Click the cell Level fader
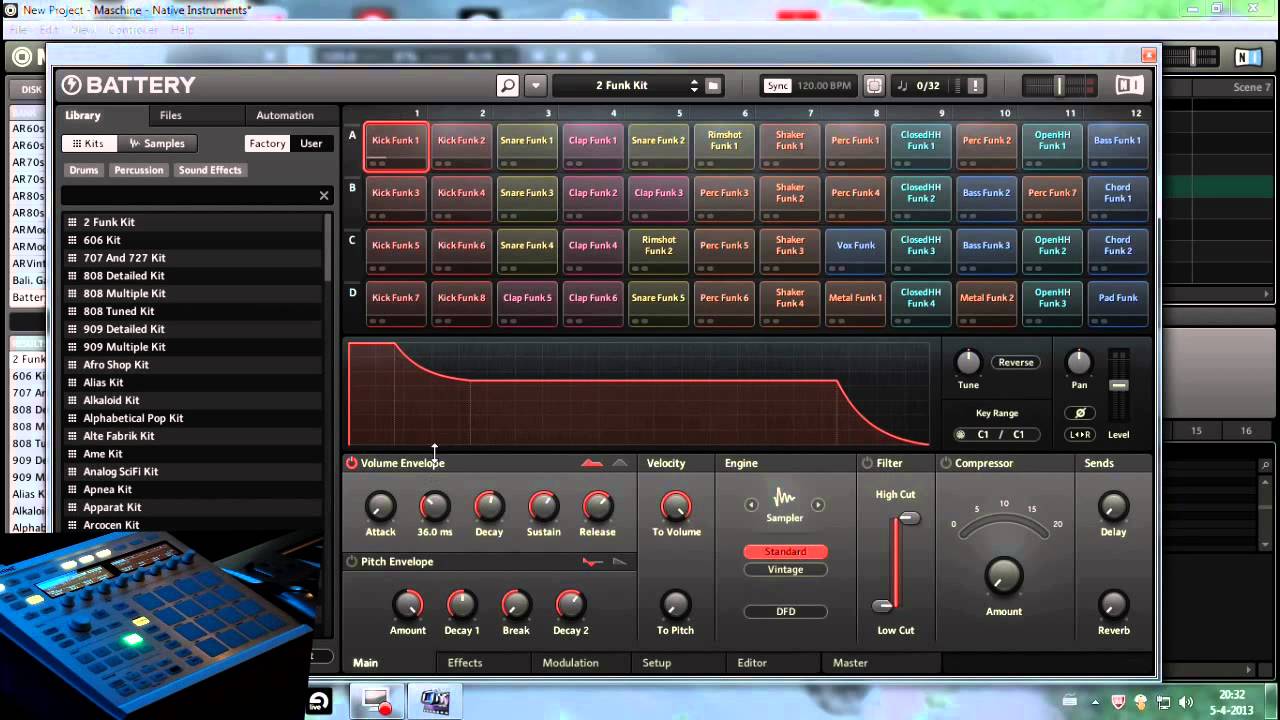The width and height of the screenshot is (1280, 720). coord(1119,385)
